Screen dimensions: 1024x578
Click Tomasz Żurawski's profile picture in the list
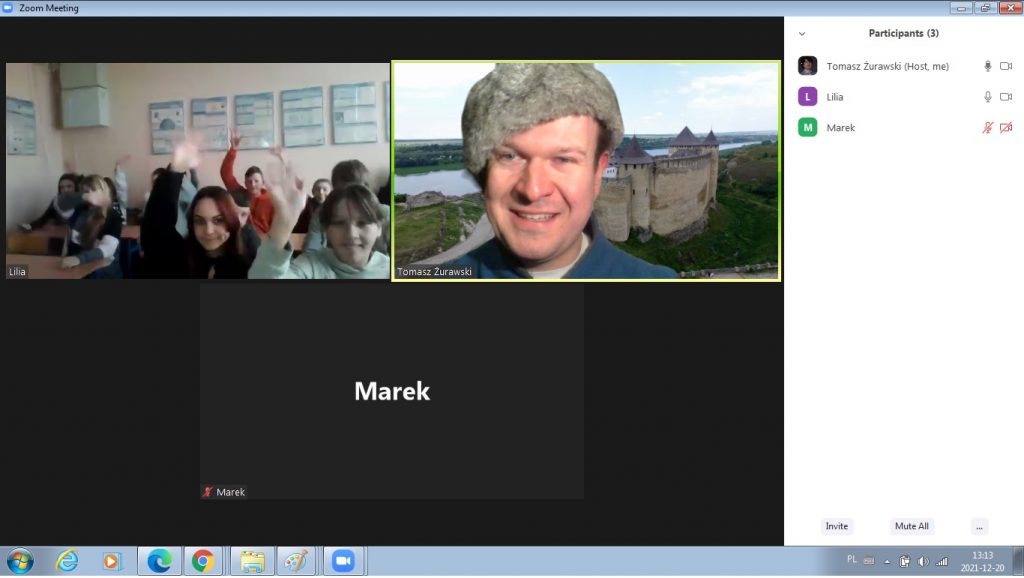click(807, 66)
